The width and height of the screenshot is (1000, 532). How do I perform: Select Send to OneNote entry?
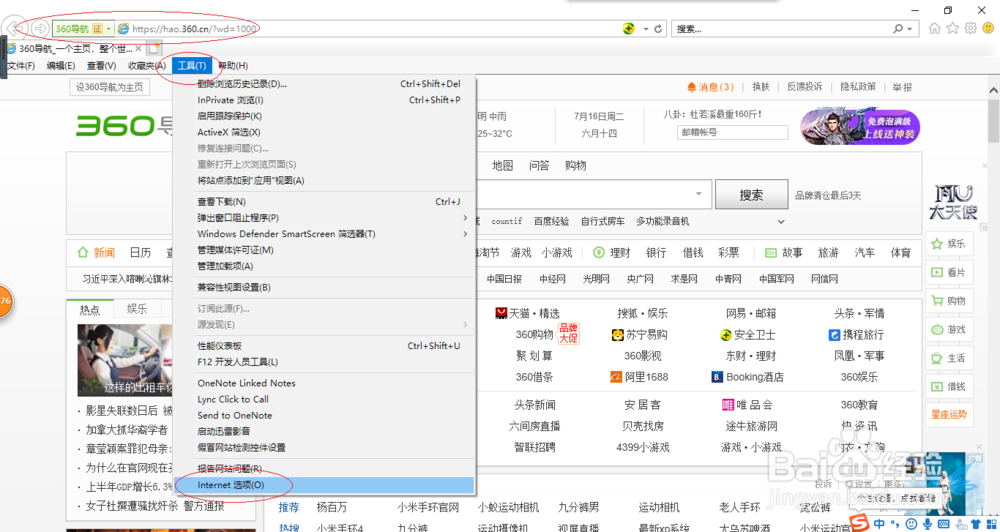click(324, 415)
